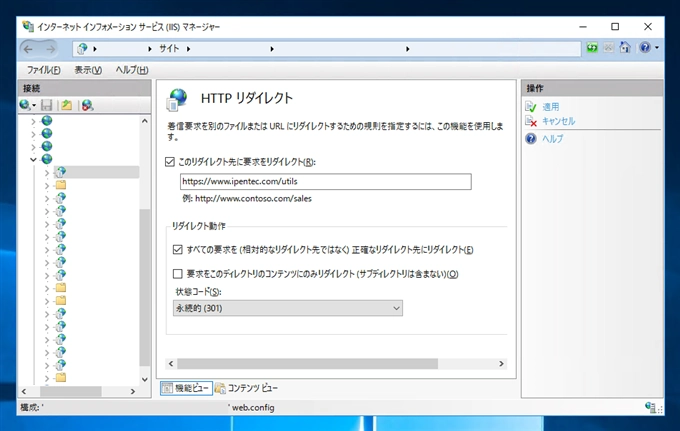Open the Help icon's dropdown arrow
This screenshot has width=680, height=431.
click(x=657, y=48)
